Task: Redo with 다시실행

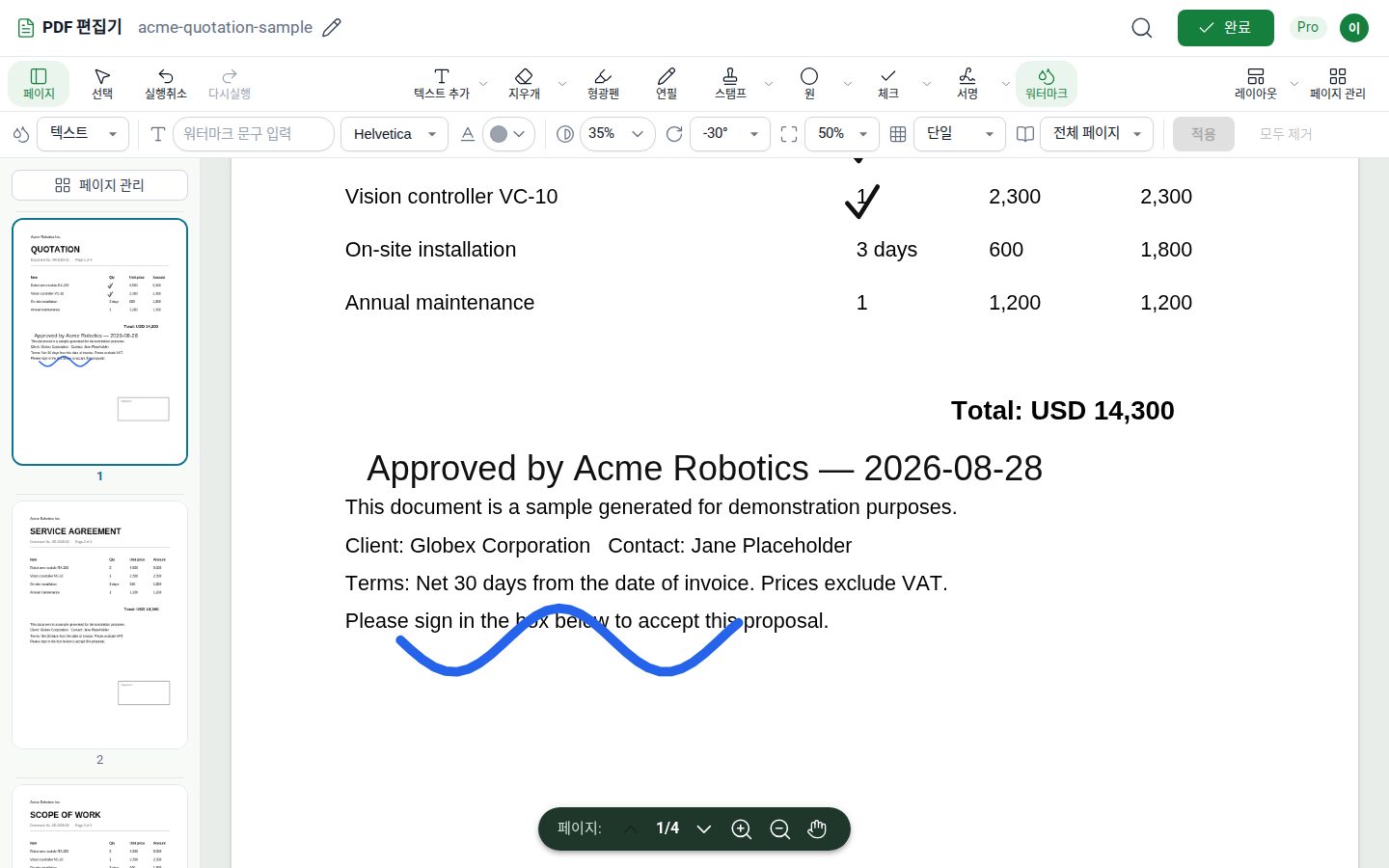Action: click(x=230, y=84)
